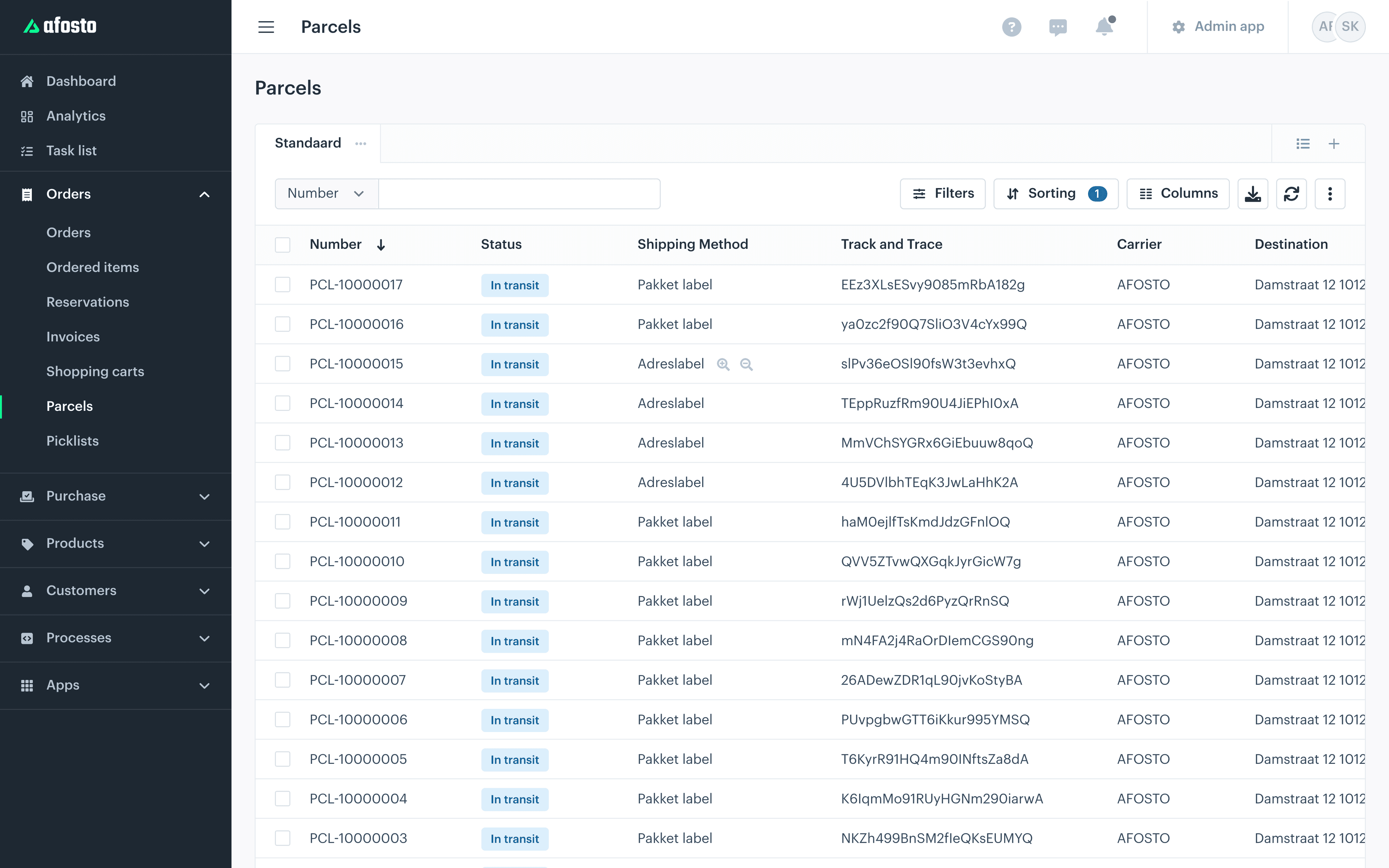Open the help question mark icon
This screenshot has width=1389, height=868.
(1011, 27)
